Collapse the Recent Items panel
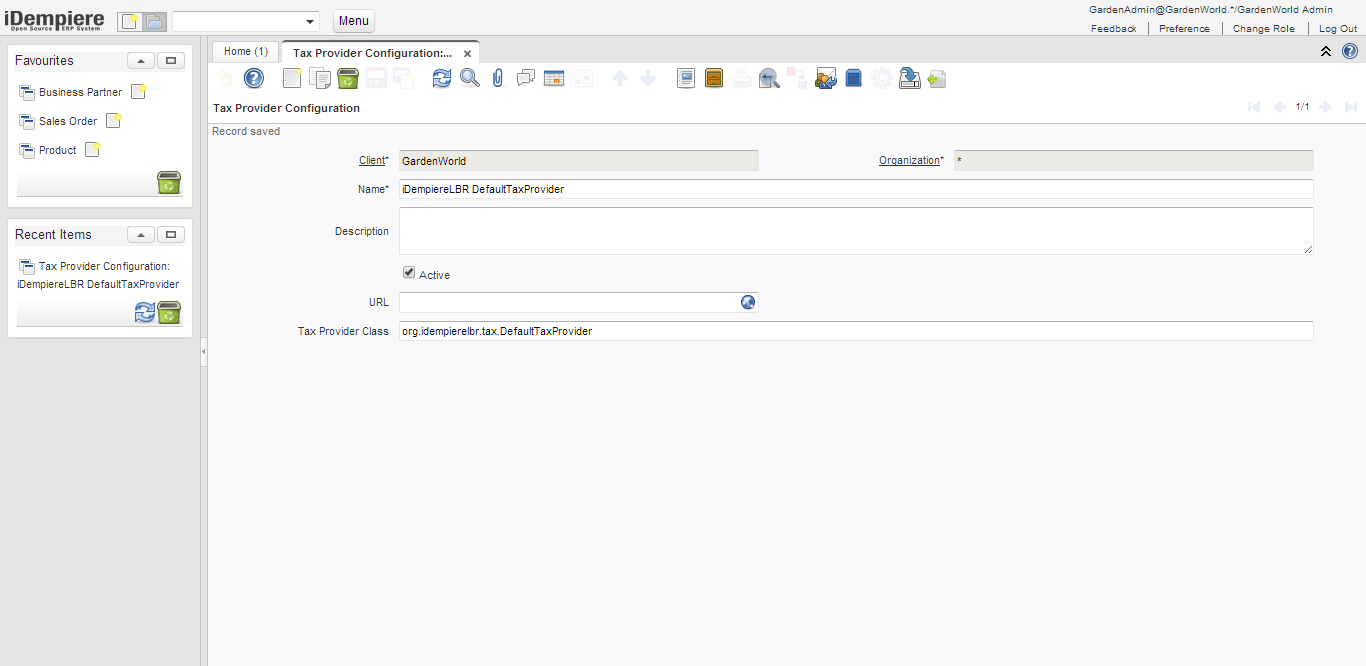Image resolution: width=1366 pixels, height=666 pixels. tap(141, 235)
